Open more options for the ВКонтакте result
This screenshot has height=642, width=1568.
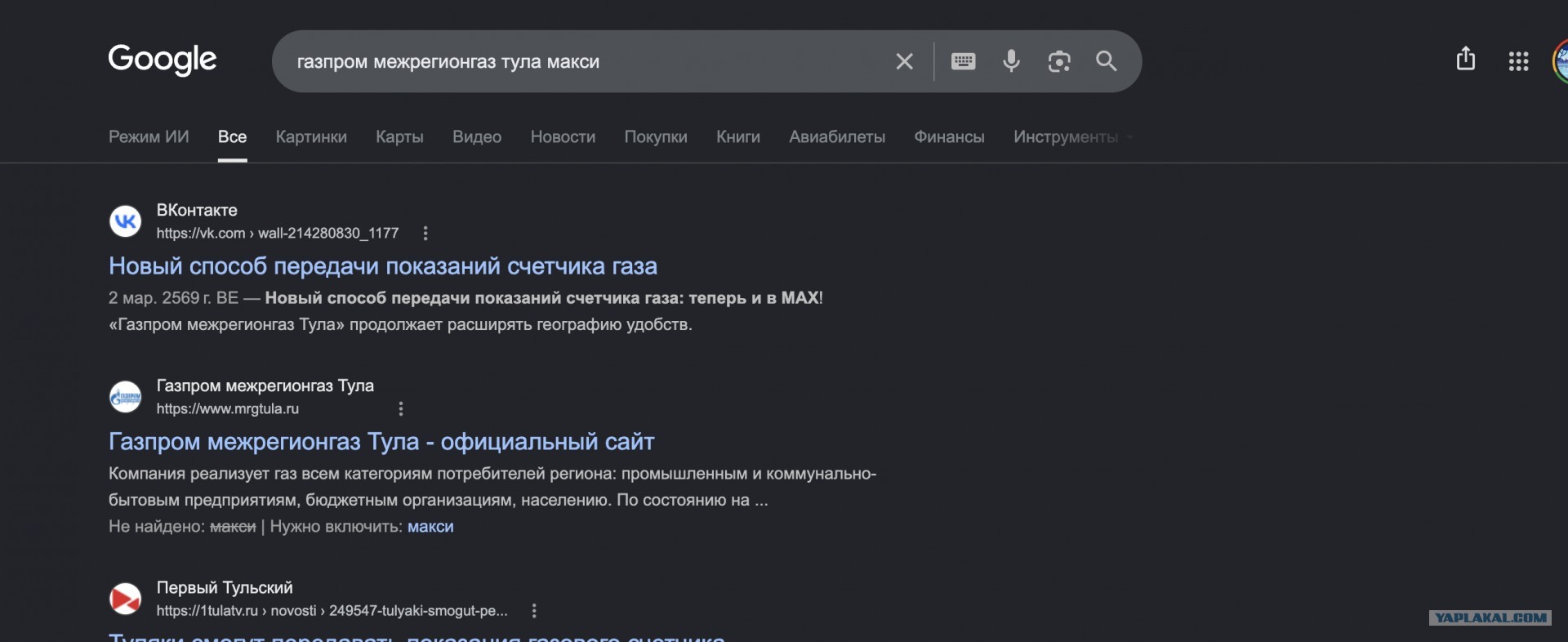click(425, 234)
